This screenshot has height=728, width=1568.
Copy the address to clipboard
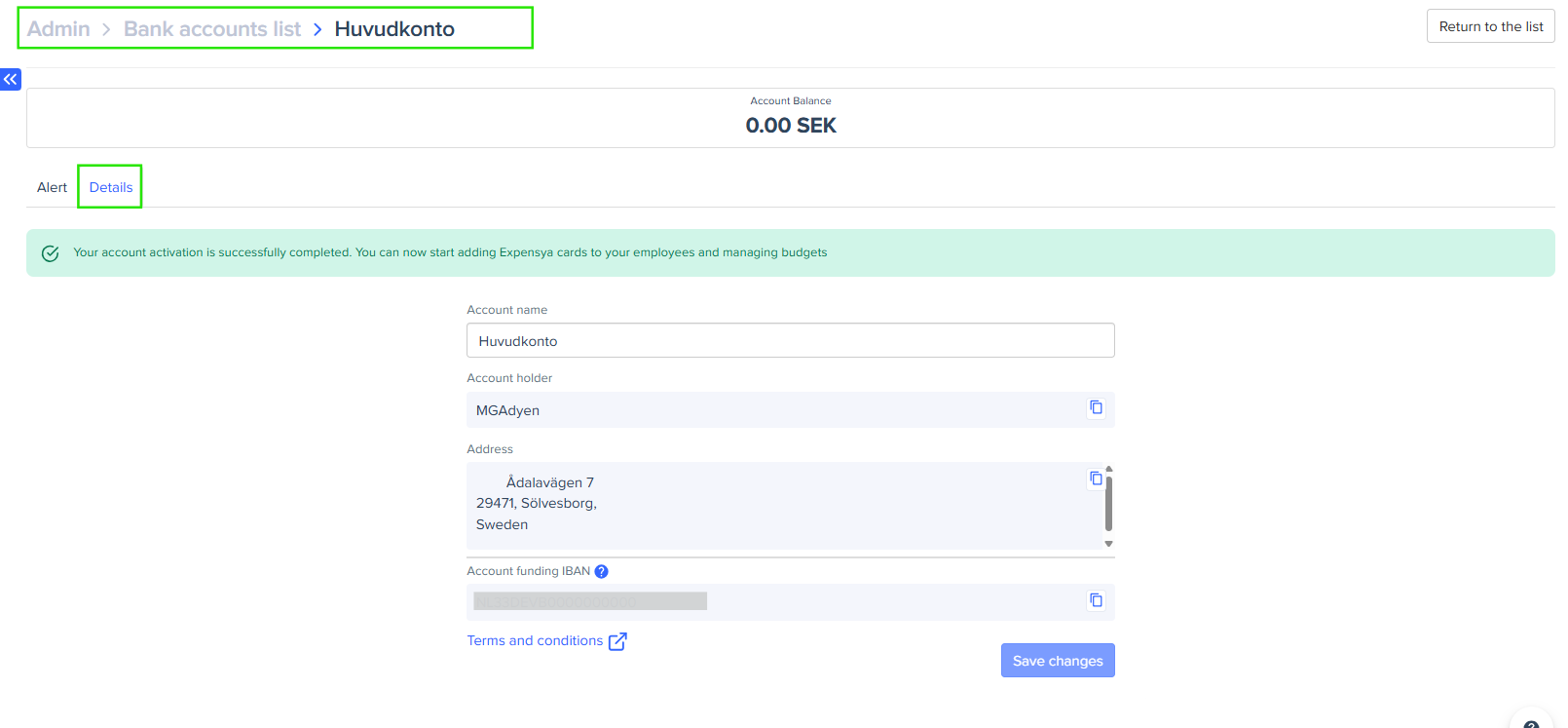click(1096, 479)
